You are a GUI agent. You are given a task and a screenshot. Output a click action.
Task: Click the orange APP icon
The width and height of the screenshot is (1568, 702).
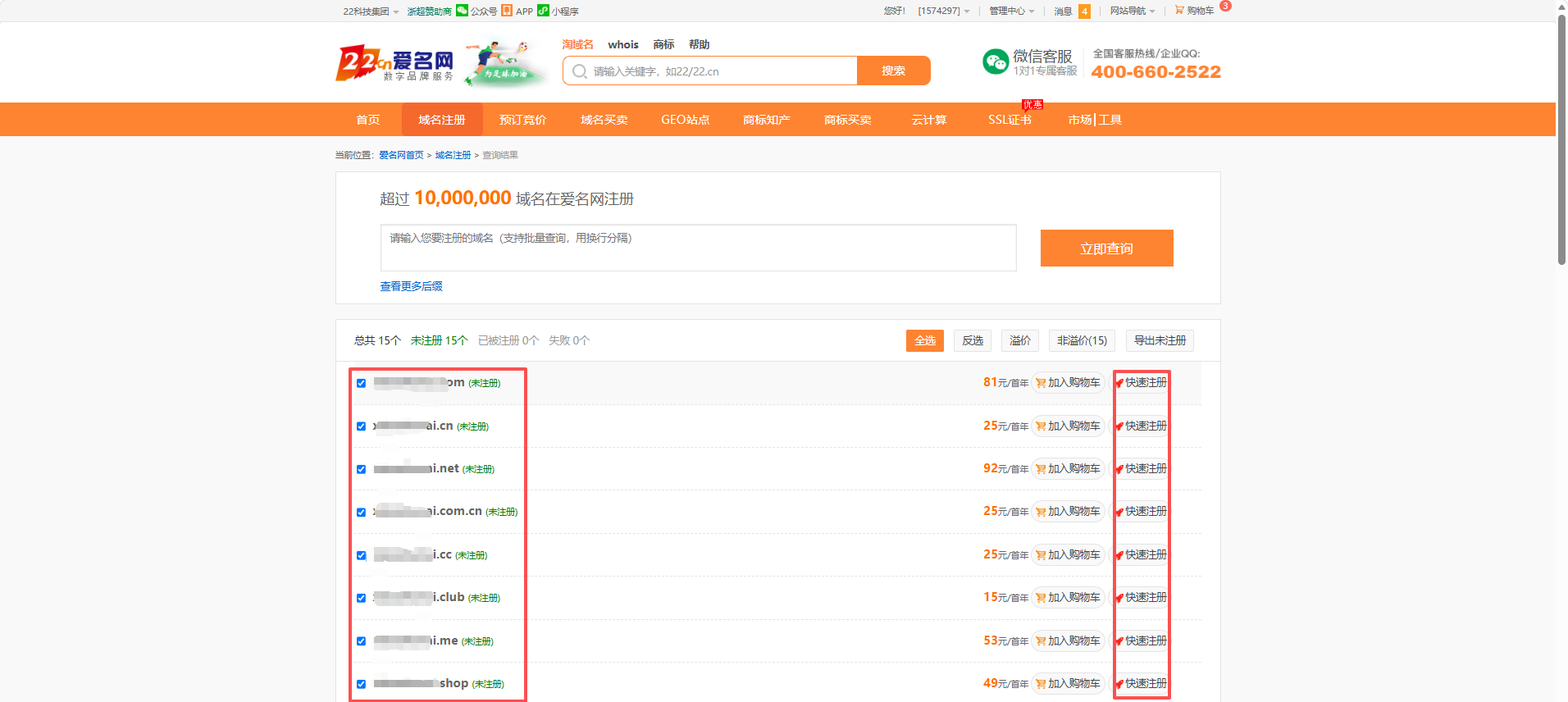(507, 11)
